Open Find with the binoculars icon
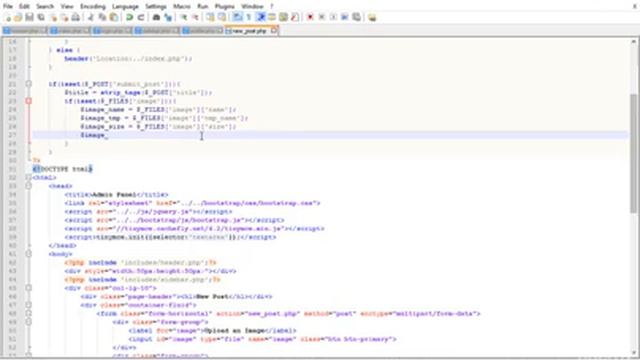Screen dimensions: 640x360 (x=156, y=17)
